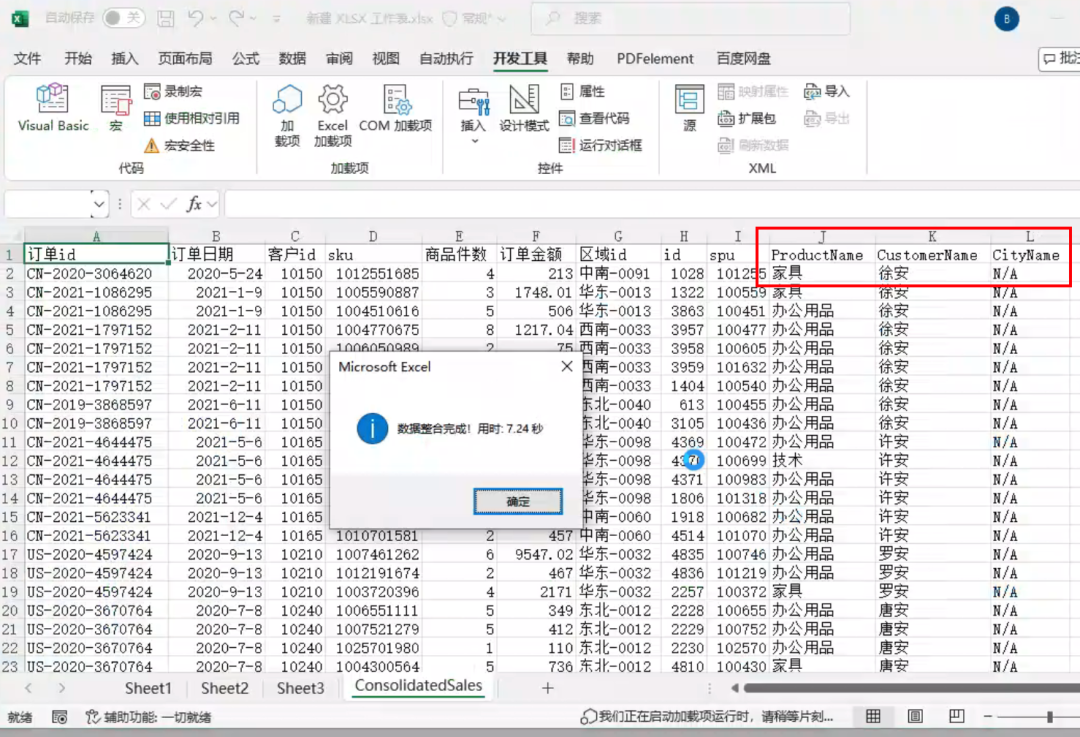Viewport: 1080px width, 737px height.
Task: Close the Microsoft Excel message dialog
Action: tap(566, 366)
